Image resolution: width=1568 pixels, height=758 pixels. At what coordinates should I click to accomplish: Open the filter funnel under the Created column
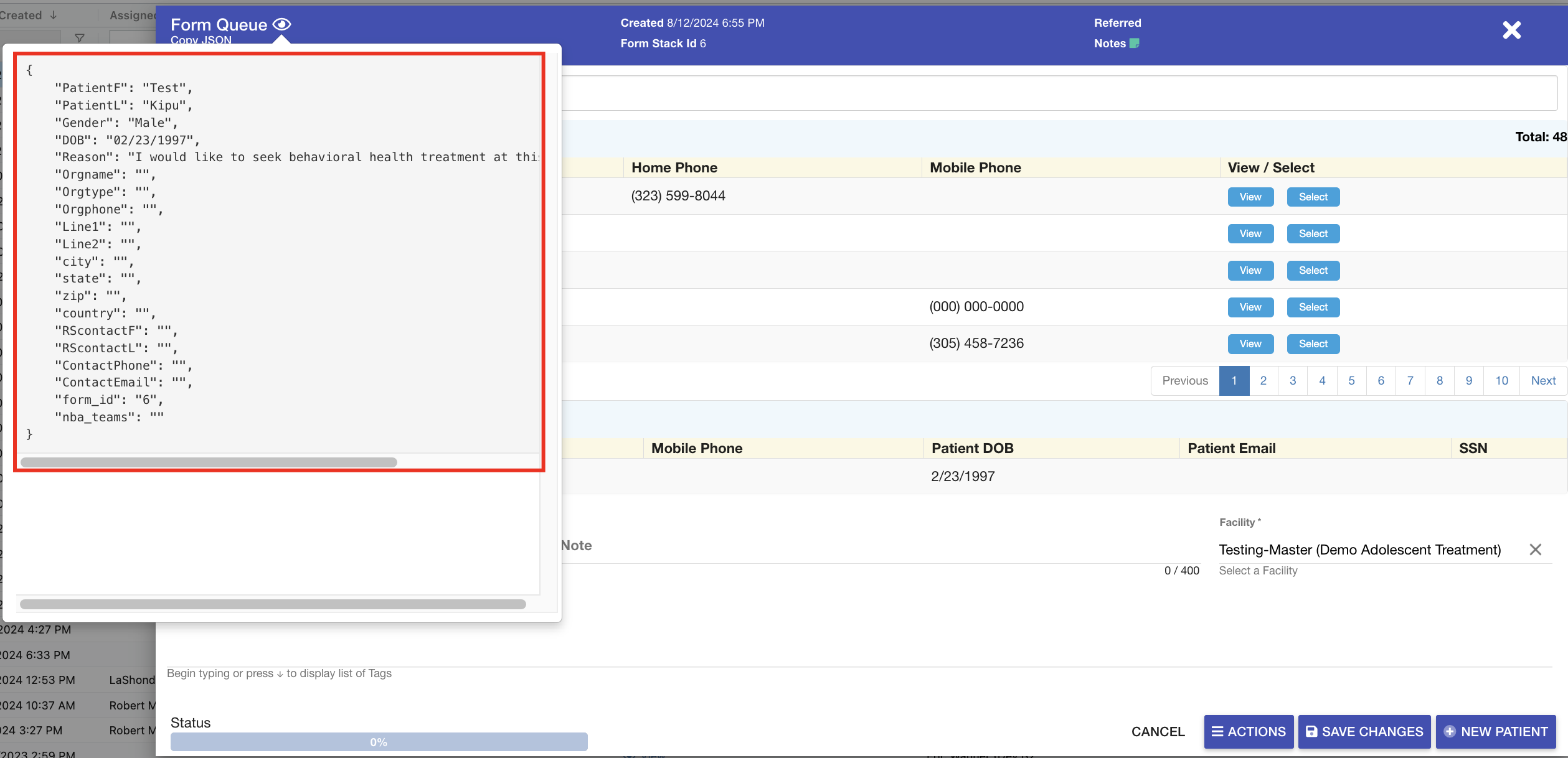point(80,39)
